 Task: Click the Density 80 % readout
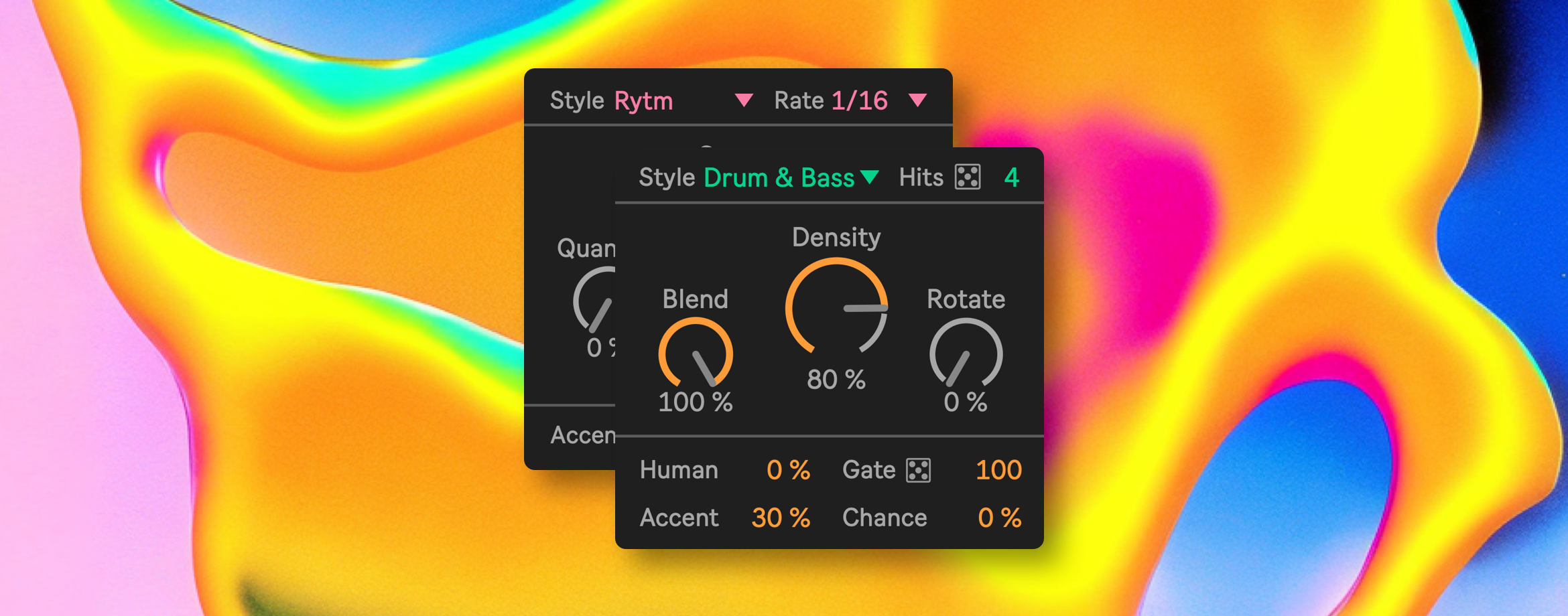click(x=836, y=380)
